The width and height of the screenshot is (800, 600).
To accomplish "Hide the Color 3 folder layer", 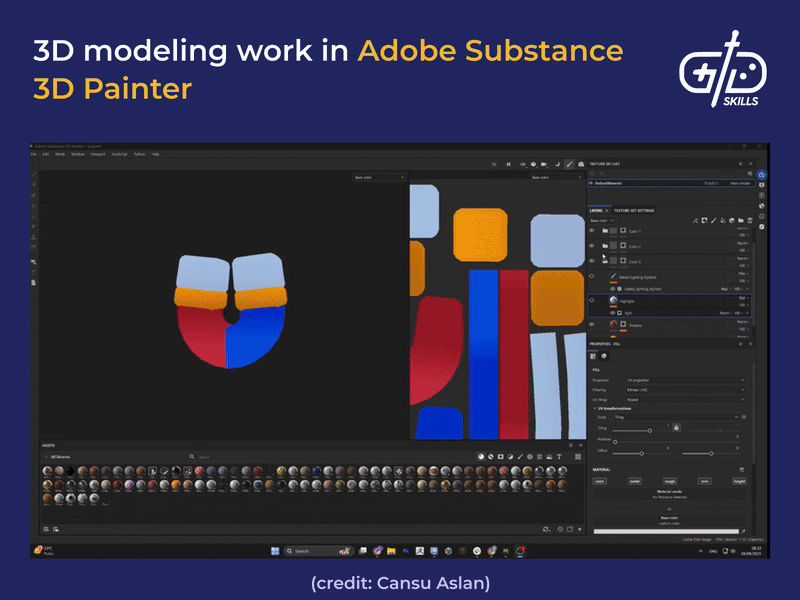I will [x=592, y=261].
